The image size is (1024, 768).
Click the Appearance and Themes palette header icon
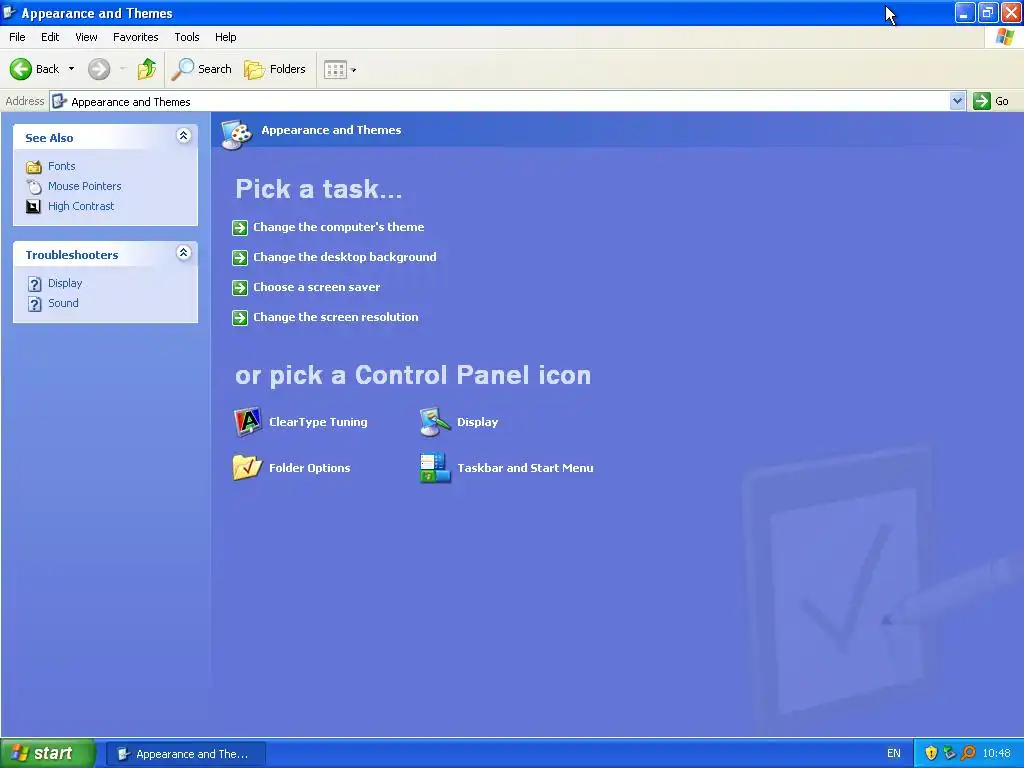(x=236, y=135)
